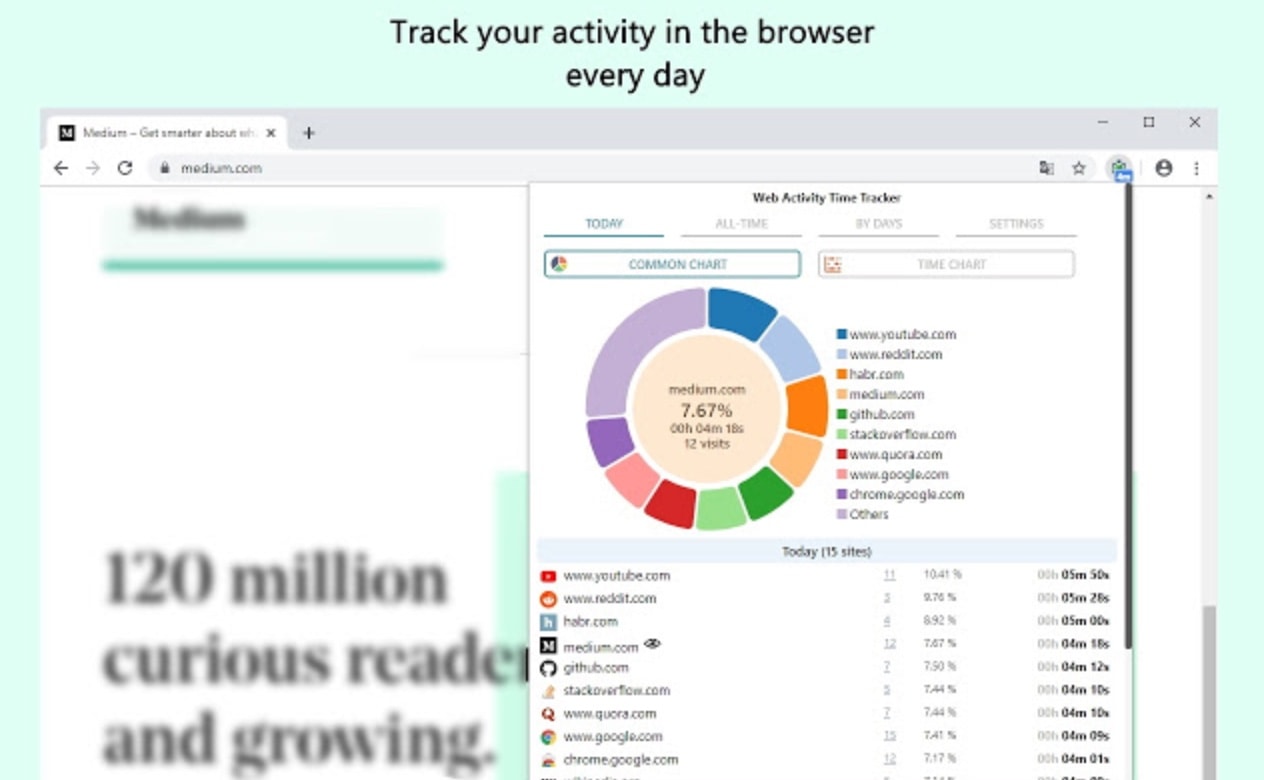Open the Chrome three-dot menu
The height and width of the screenshot is (780, 1264).
(x=1196, y=168)
